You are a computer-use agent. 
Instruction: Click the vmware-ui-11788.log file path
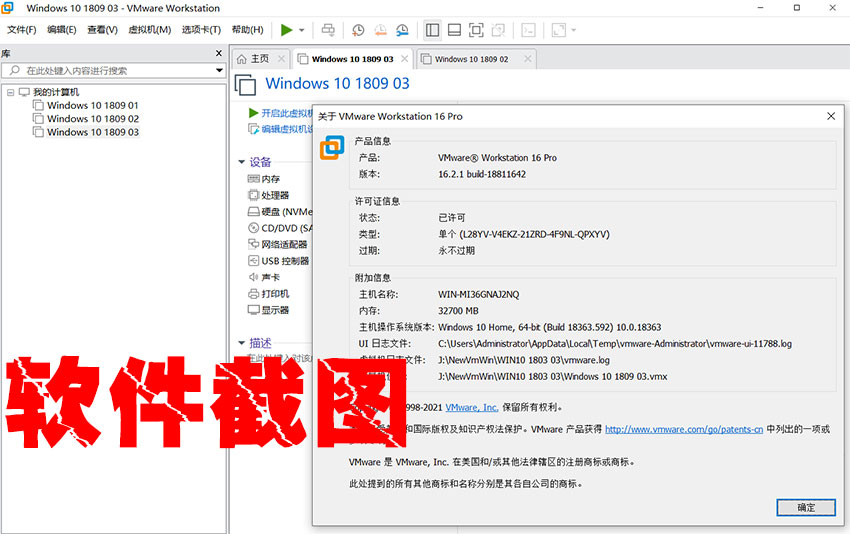coord(615,344)
